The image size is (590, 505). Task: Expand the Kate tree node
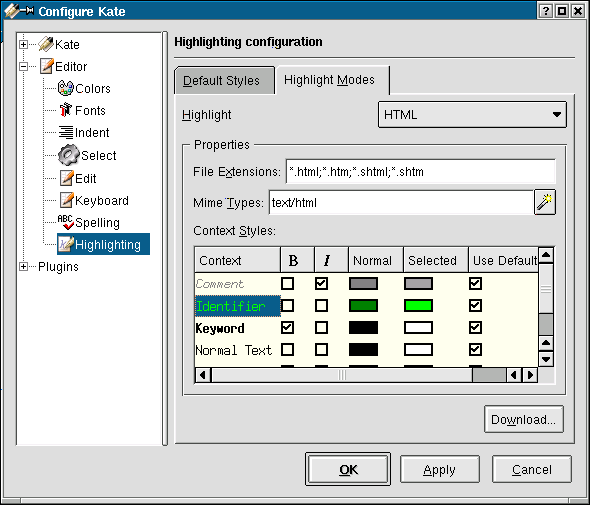(23, 44)
